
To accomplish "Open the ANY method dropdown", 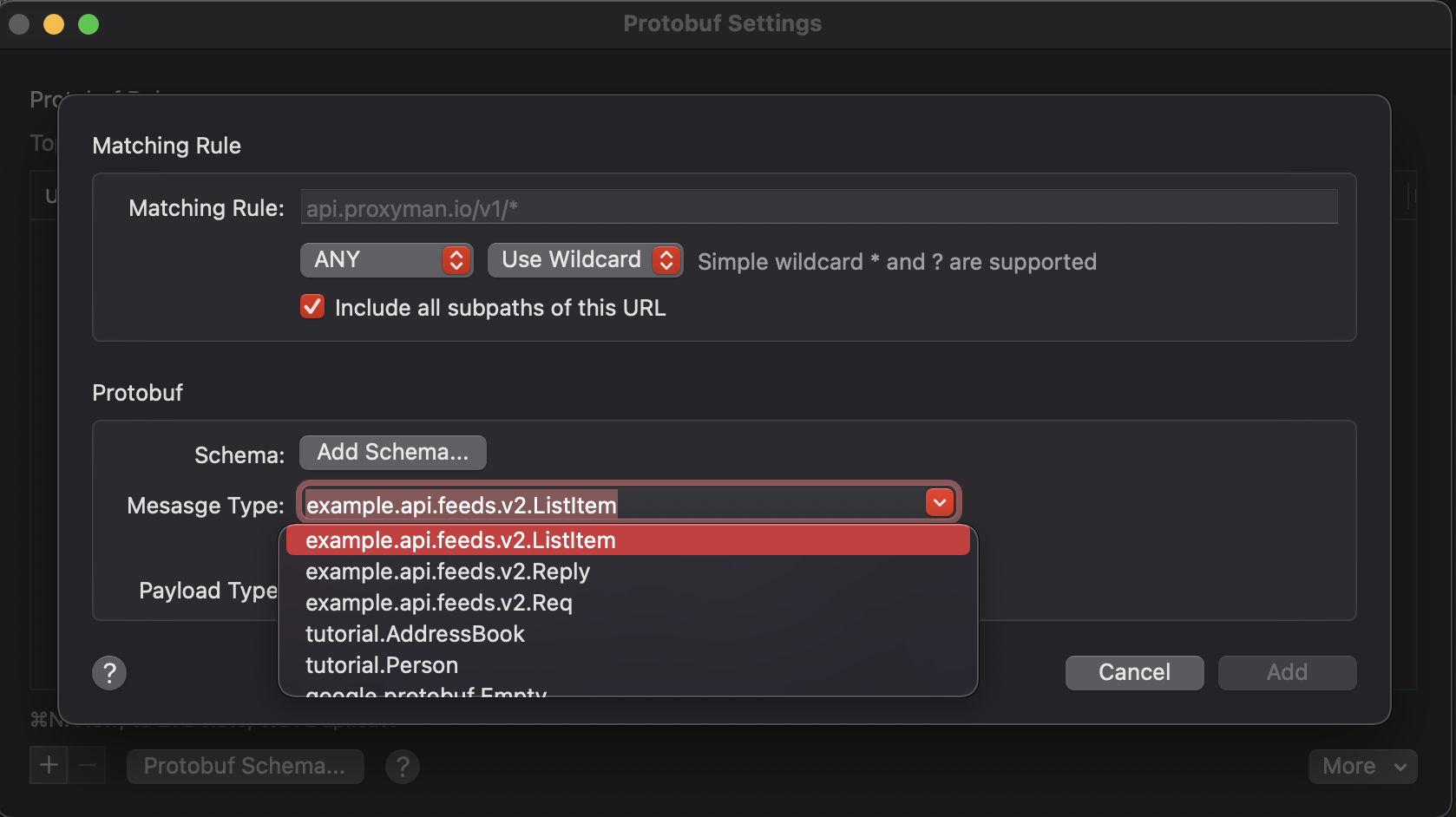I will 386,260.
